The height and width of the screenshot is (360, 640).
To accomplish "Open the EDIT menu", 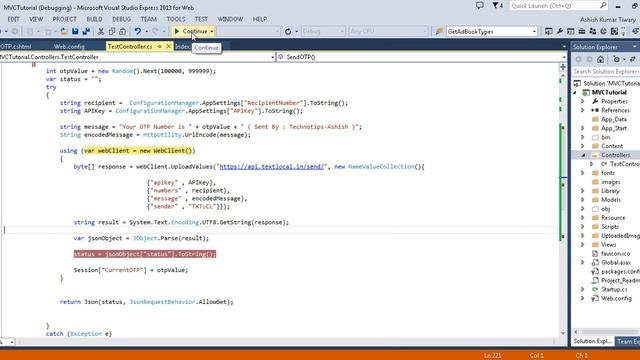I will coord(13,19).
